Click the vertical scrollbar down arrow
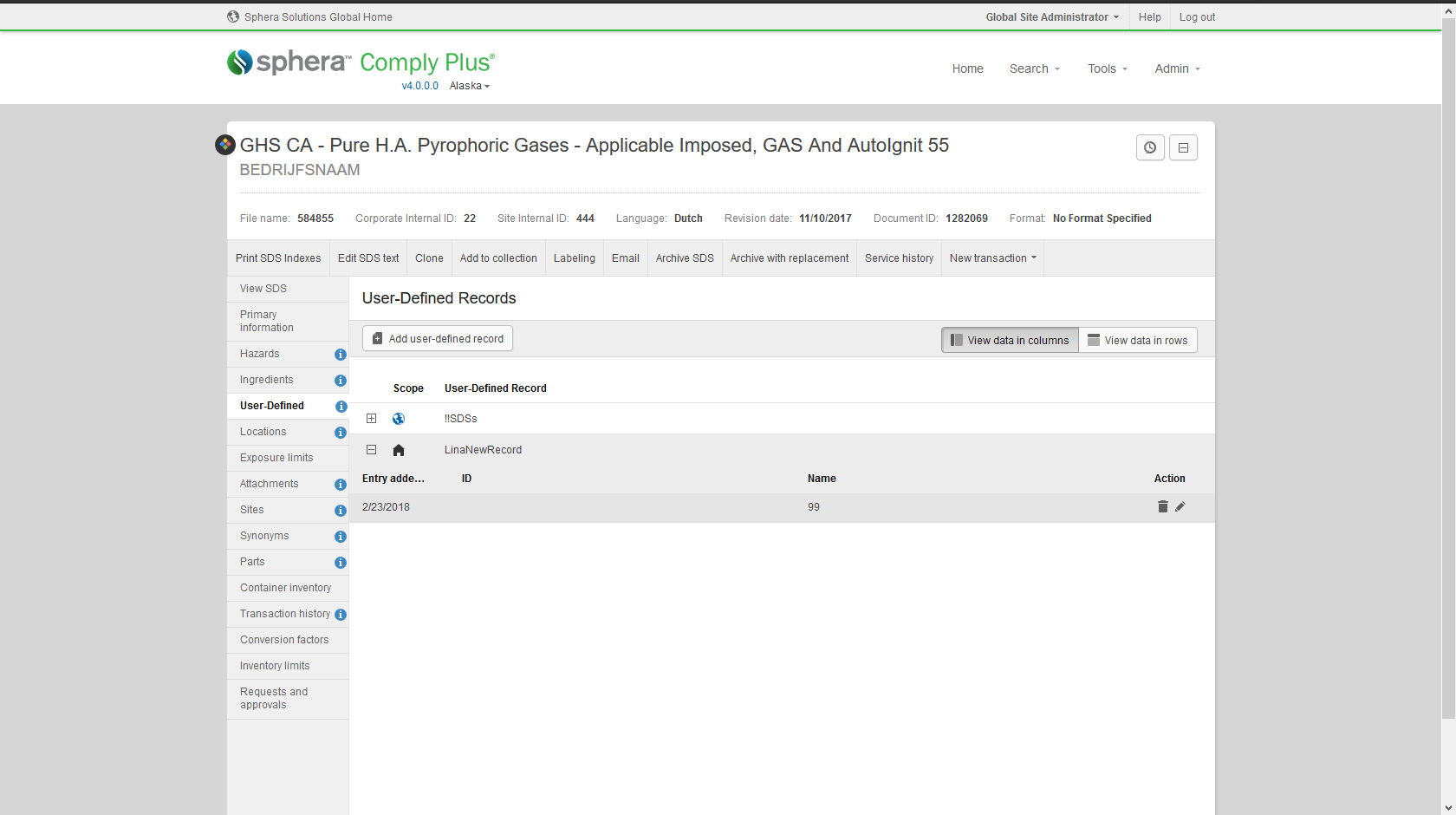Image resolution: width=1456 pixels, height=815 pixels. click(x=1448, y=807)
